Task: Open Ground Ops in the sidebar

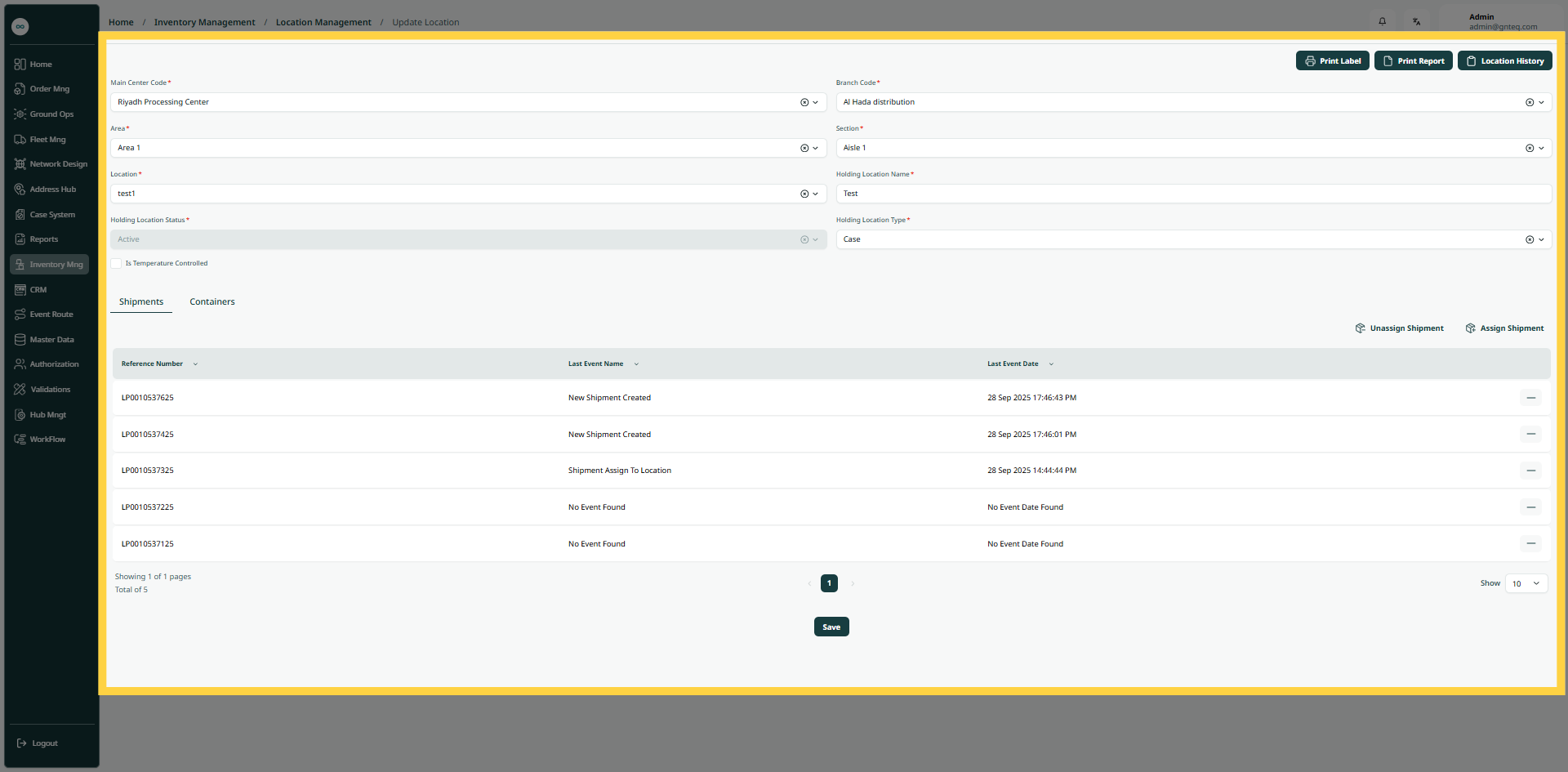Action: (x=43, y=114)
